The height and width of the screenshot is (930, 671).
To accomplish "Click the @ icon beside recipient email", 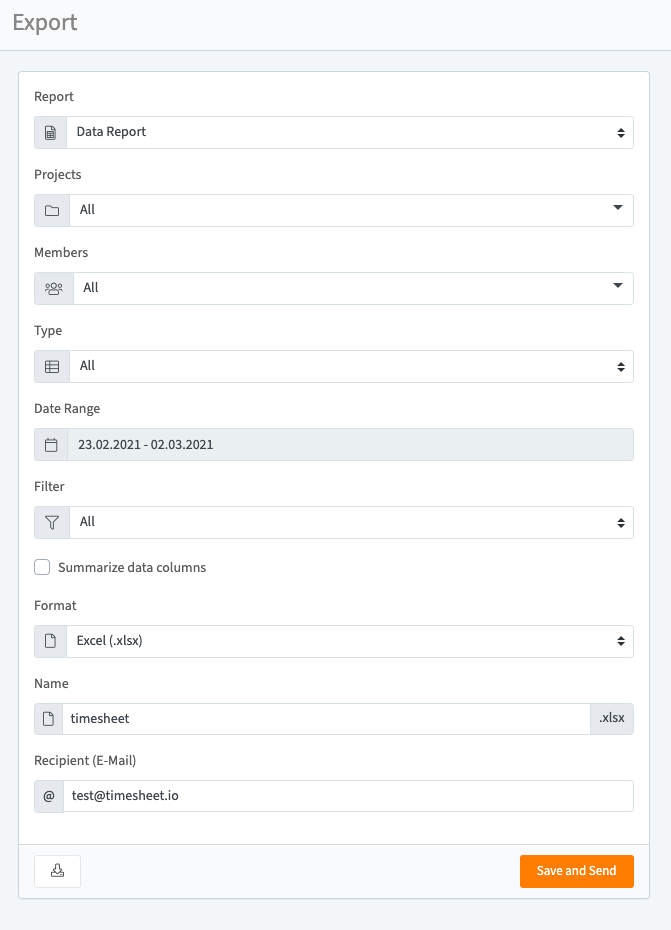I will click(49, 796).
